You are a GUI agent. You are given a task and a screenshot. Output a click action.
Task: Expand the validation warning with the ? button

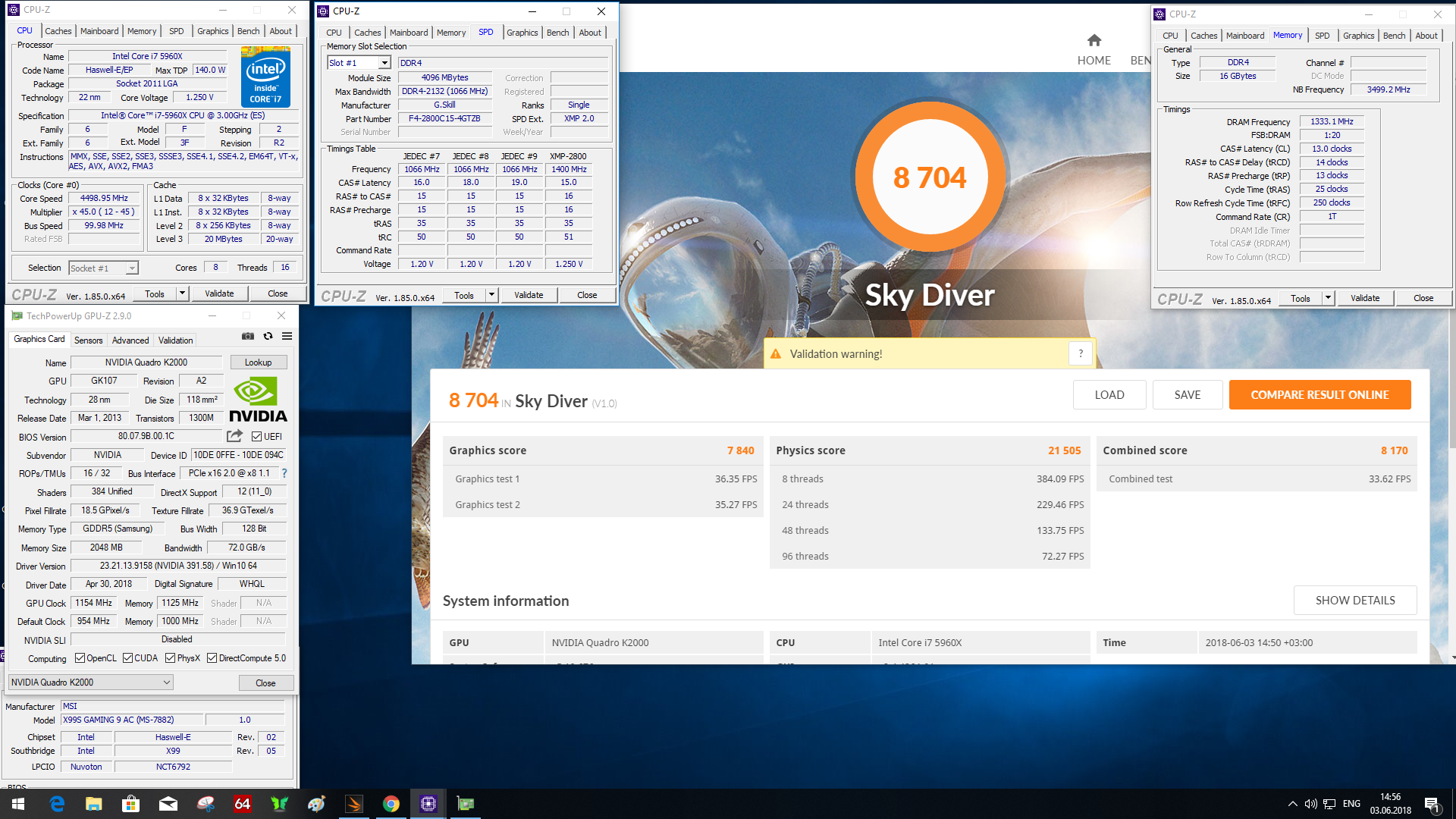pyautogui.click(x=1081, y=353)
